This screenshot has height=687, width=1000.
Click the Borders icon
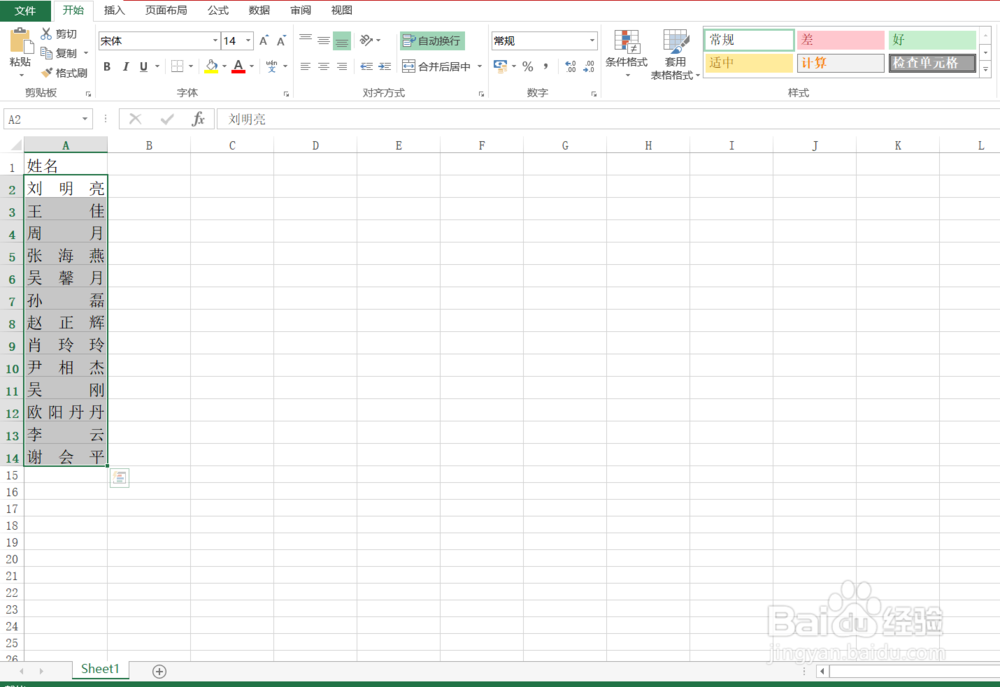[x=177, y=66]
